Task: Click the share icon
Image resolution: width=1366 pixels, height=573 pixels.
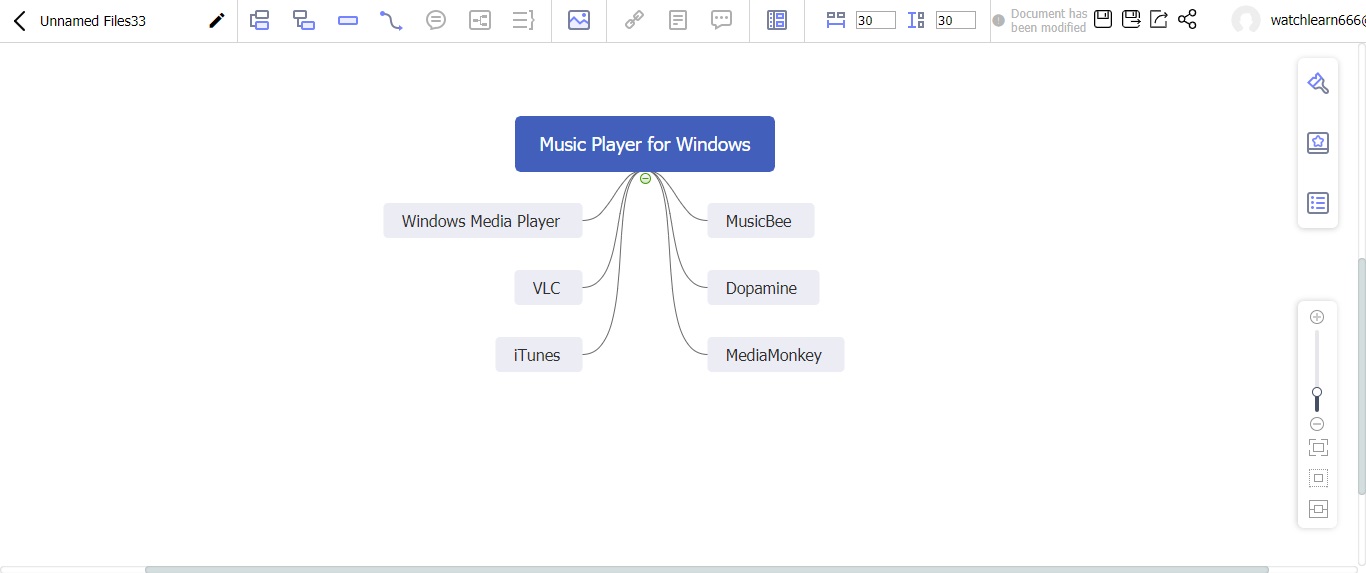Action: point(1187,19)
